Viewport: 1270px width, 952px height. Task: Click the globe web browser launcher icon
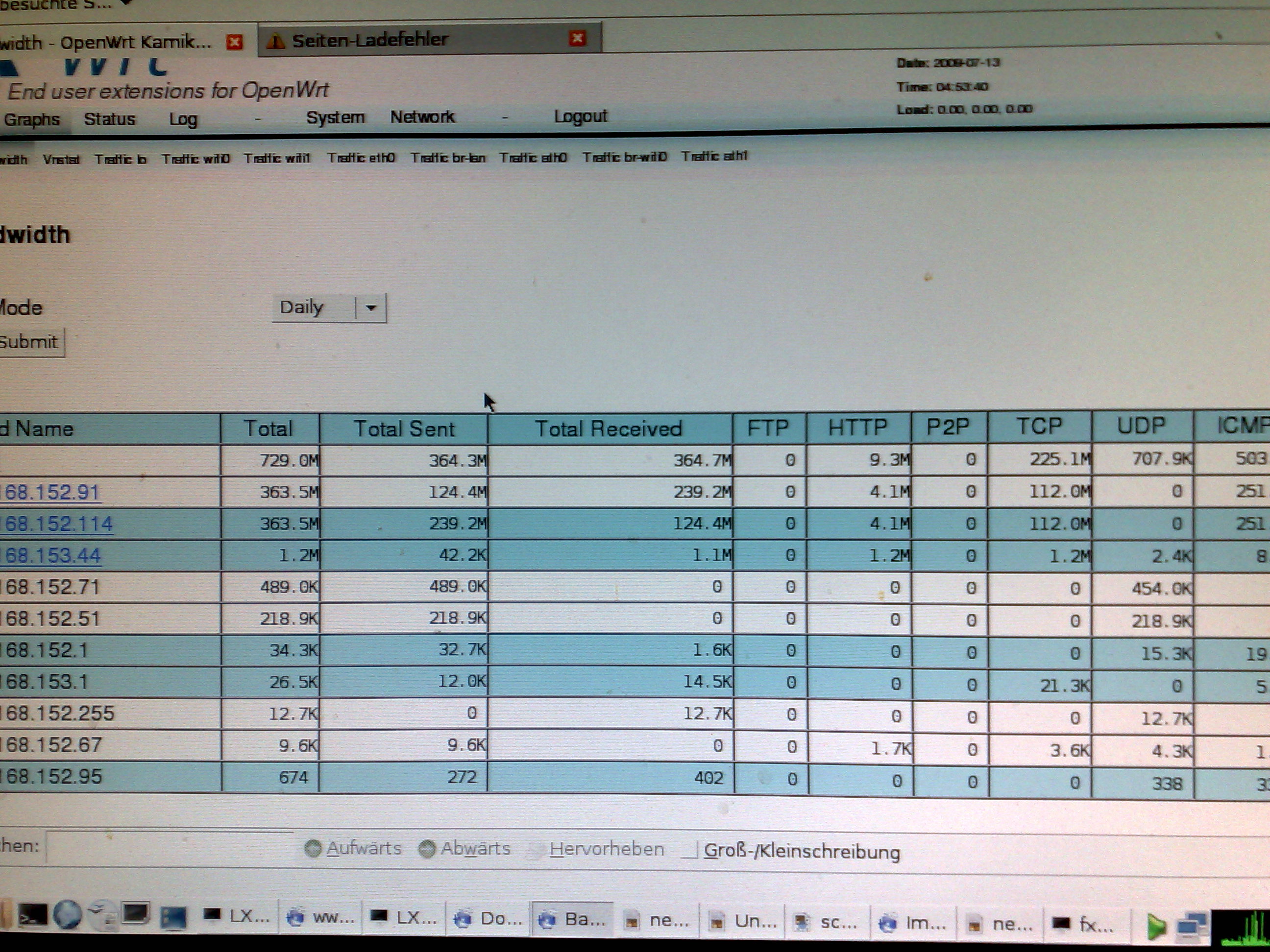67,915
